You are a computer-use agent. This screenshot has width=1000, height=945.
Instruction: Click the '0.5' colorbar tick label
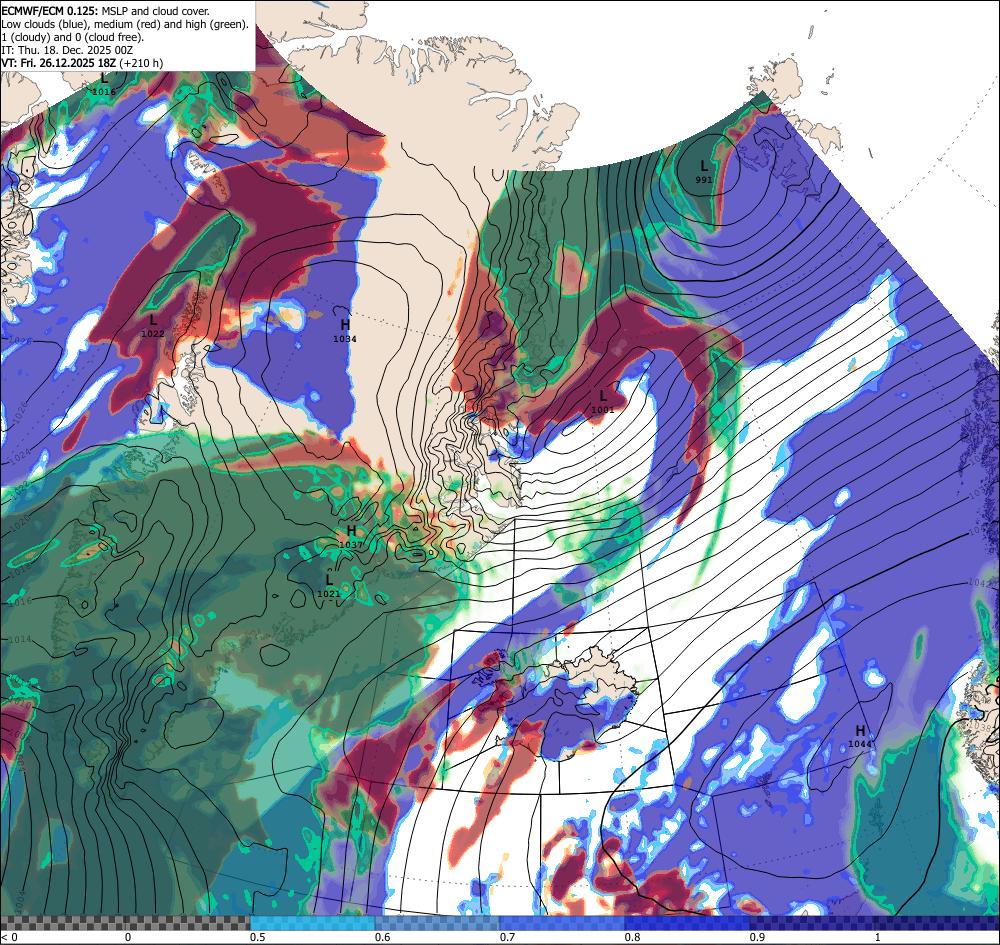[x=258, y=937]
